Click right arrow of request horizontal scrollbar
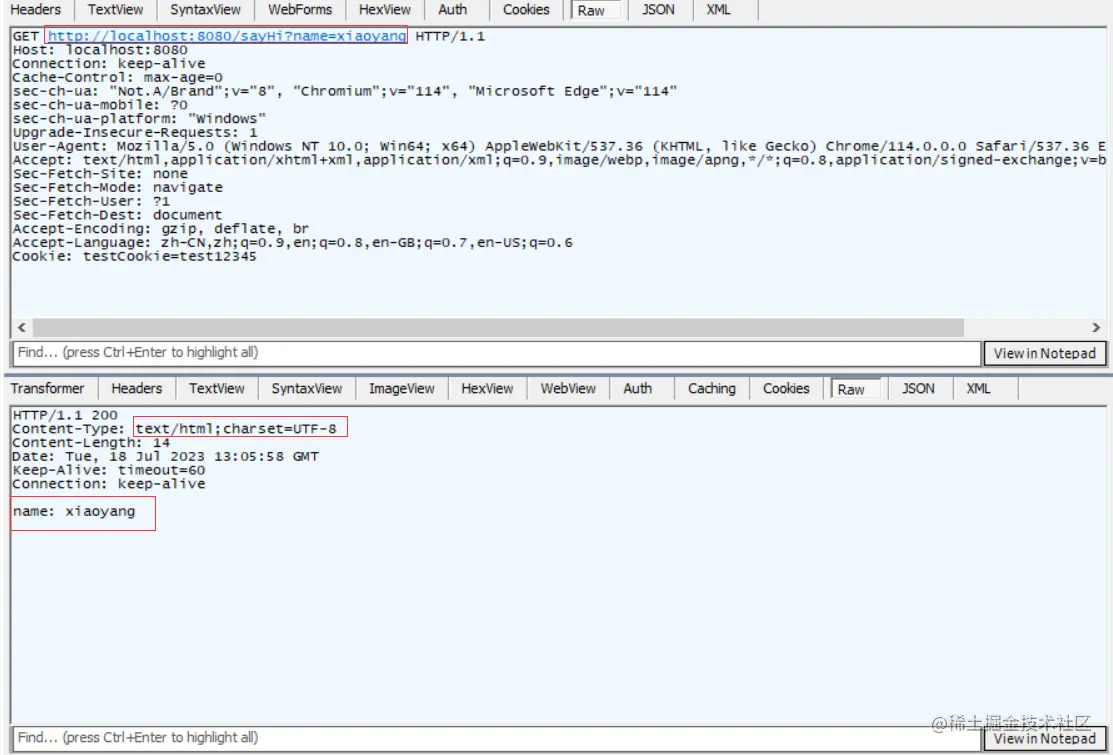 [x=1096, y=327]
